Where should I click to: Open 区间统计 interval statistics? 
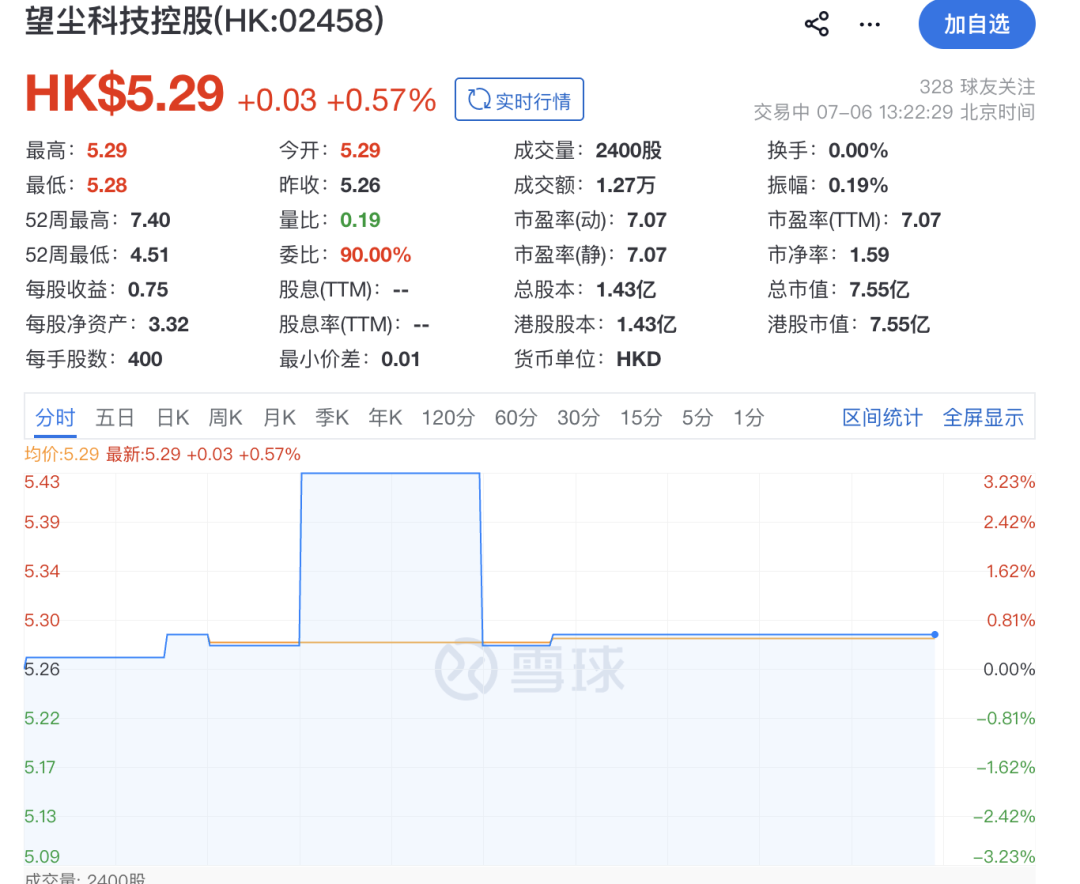click(882, 418)
